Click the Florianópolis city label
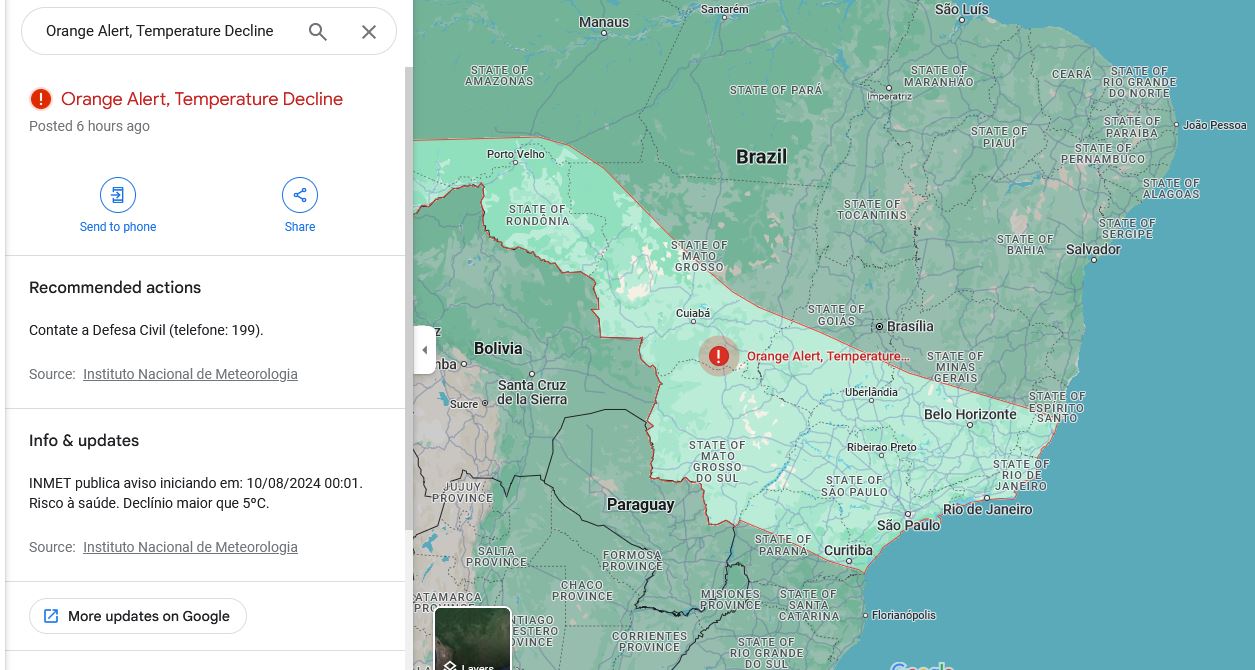Viewport: 1255px width, 670px height. coord(904,615)
